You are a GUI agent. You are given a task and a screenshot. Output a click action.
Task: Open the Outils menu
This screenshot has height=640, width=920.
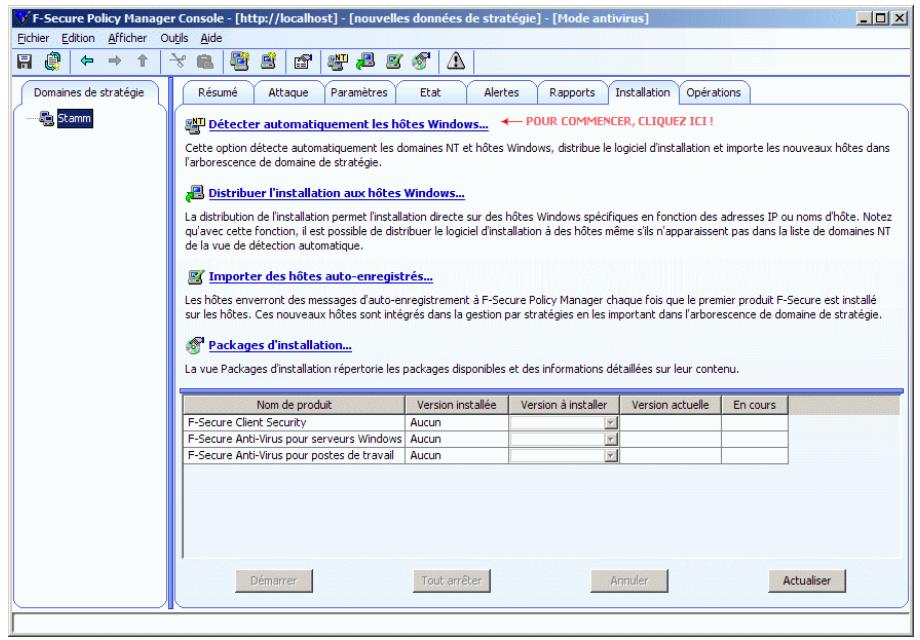pos(174,38)
